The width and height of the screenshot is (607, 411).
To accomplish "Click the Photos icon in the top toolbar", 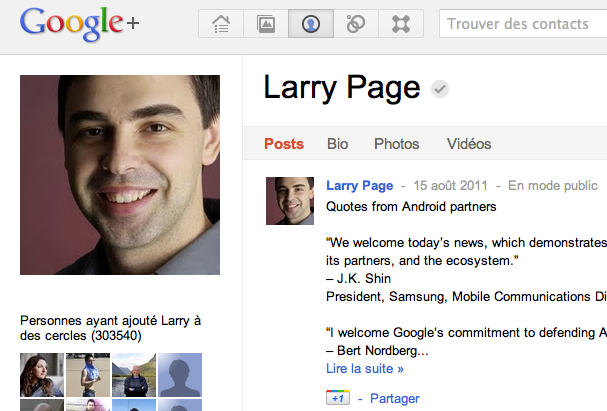I will tap(266, 24).
